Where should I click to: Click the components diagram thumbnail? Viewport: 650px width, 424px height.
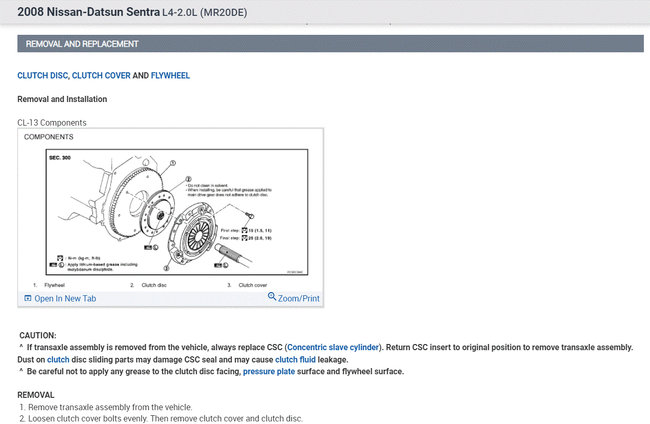177,212
